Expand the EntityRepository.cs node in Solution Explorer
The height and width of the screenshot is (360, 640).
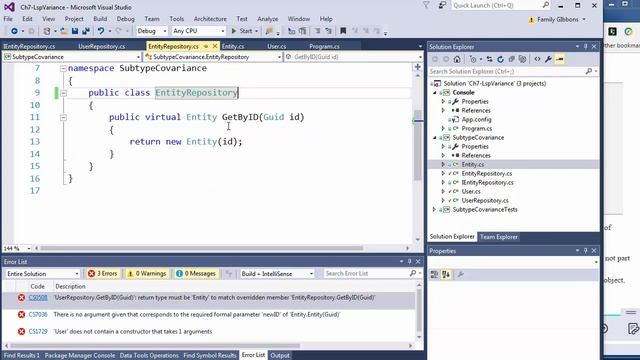tap(443, 173)
